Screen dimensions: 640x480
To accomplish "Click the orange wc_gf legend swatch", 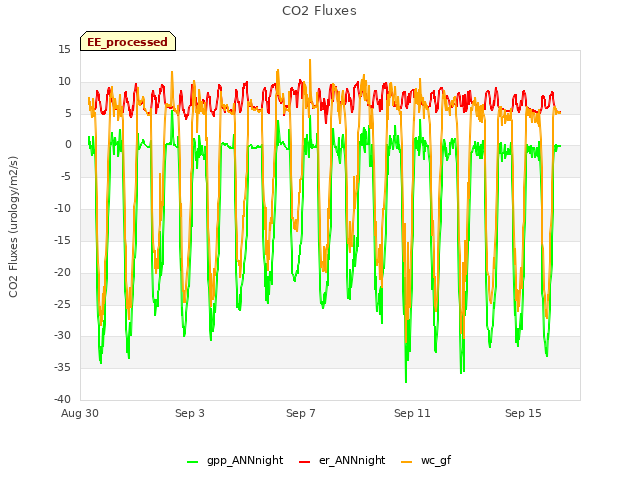I will point(407,462).
